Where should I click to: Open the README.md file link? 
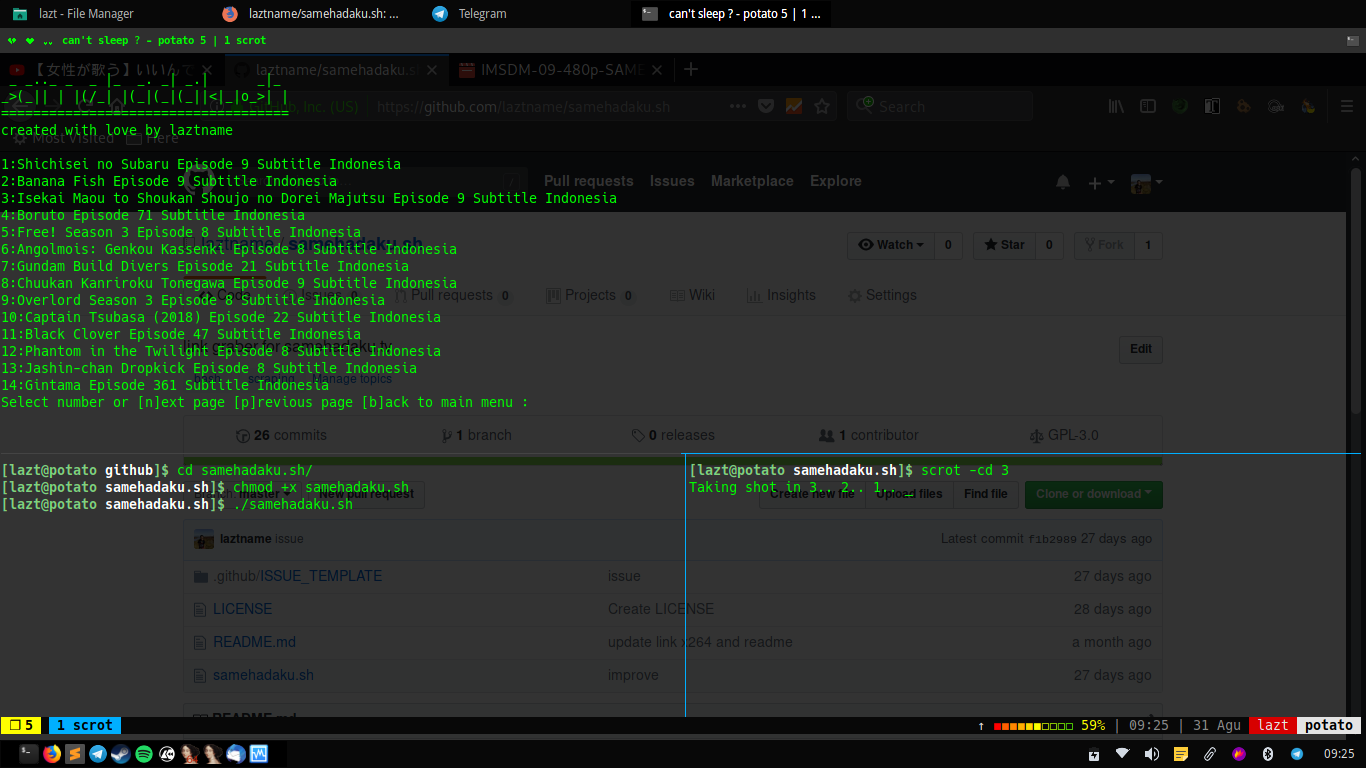[254, 642]
